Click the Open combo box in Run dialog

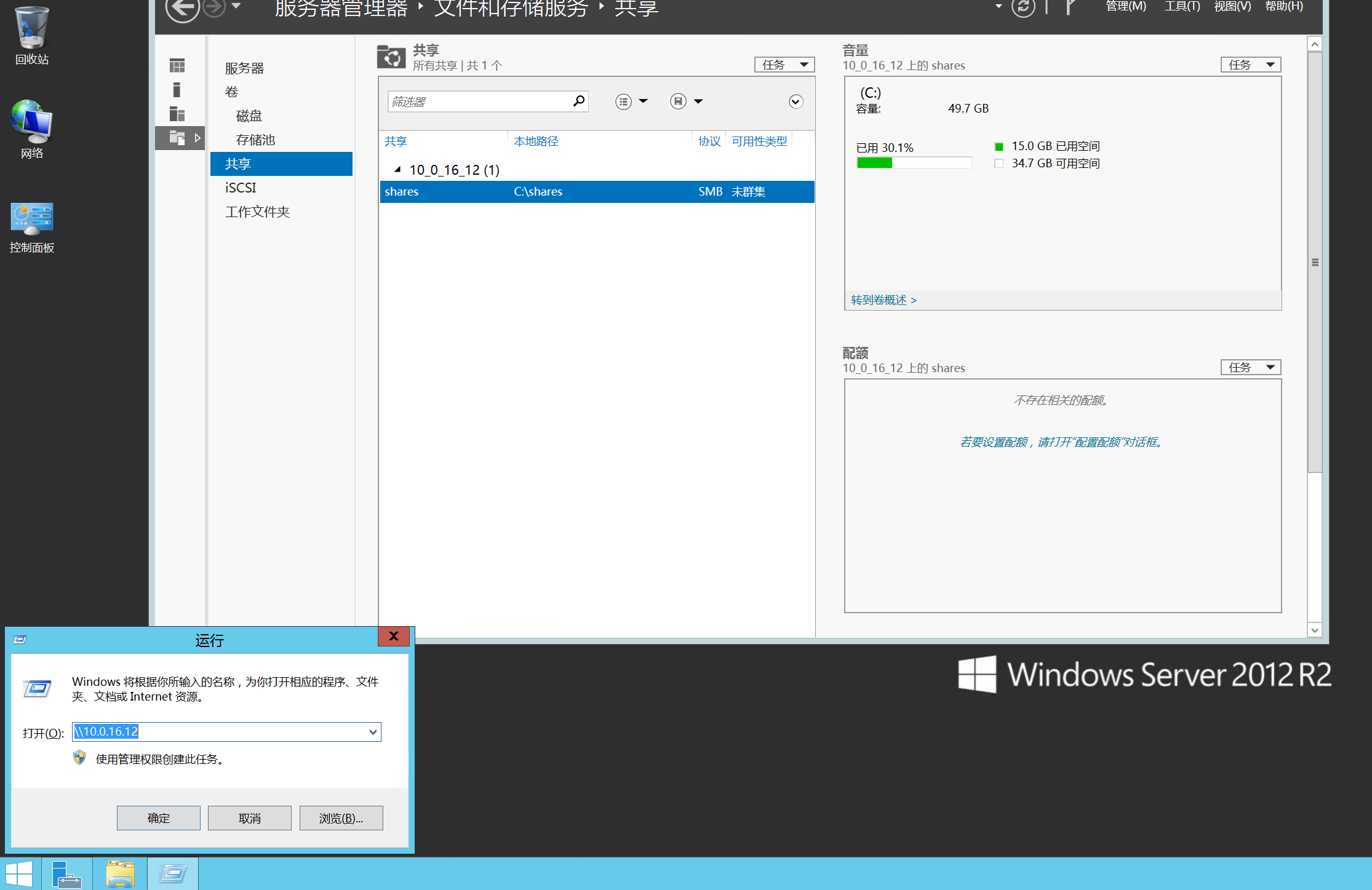pyautogui.click(x=226, y=731)
